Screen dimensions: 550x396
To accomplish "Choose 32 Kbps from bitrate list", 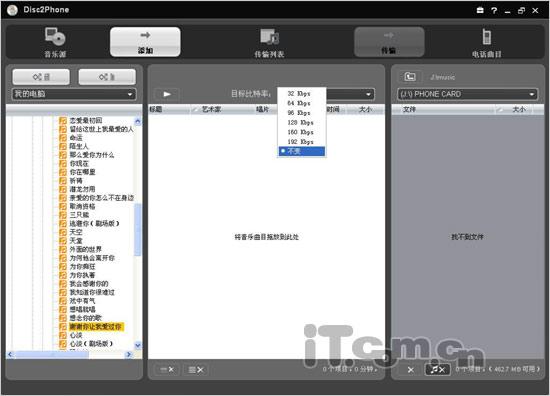I will coord(301,94).
